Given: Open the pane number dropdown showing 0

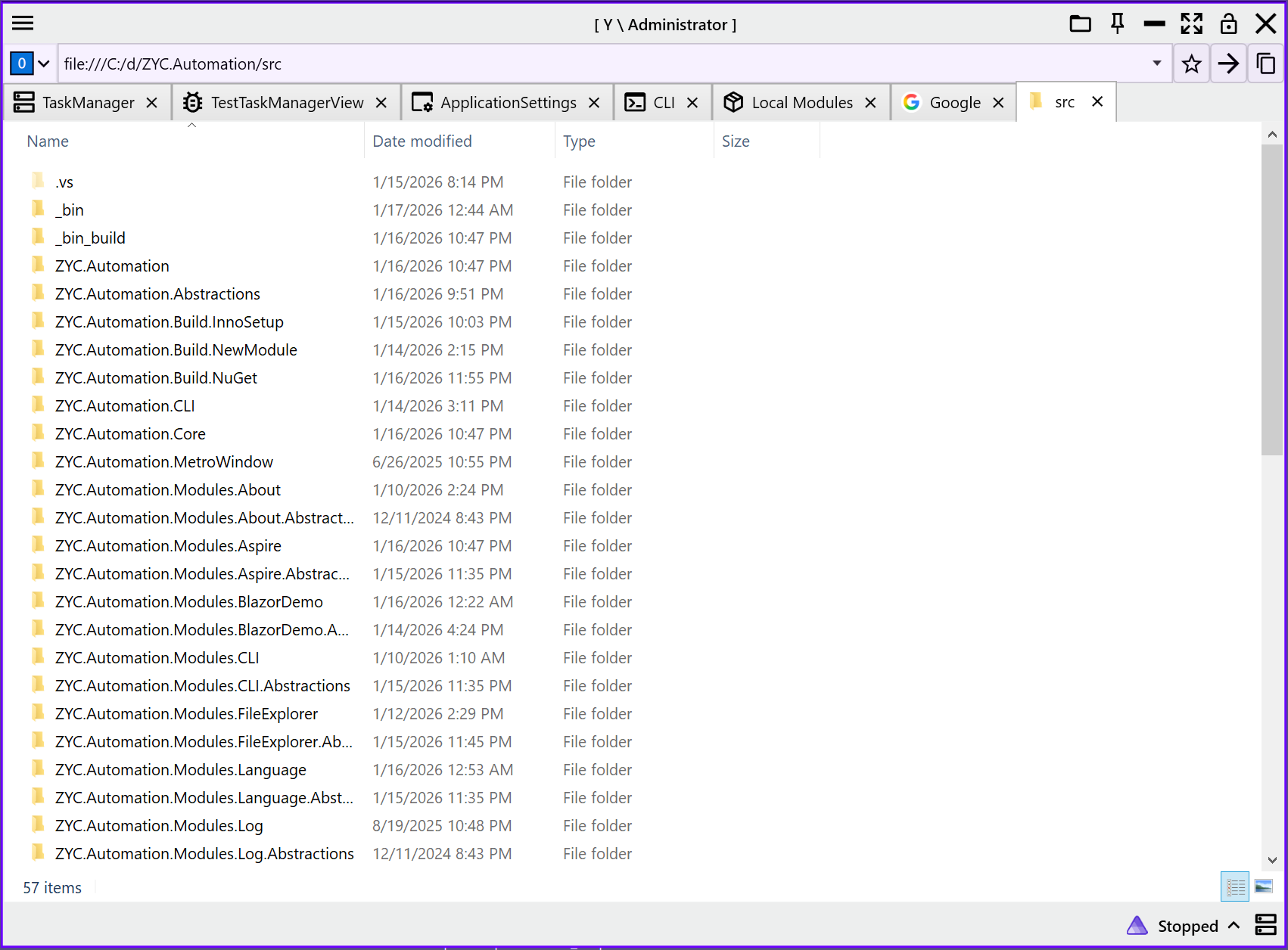Looking at the screenshot, I should 30,64.
